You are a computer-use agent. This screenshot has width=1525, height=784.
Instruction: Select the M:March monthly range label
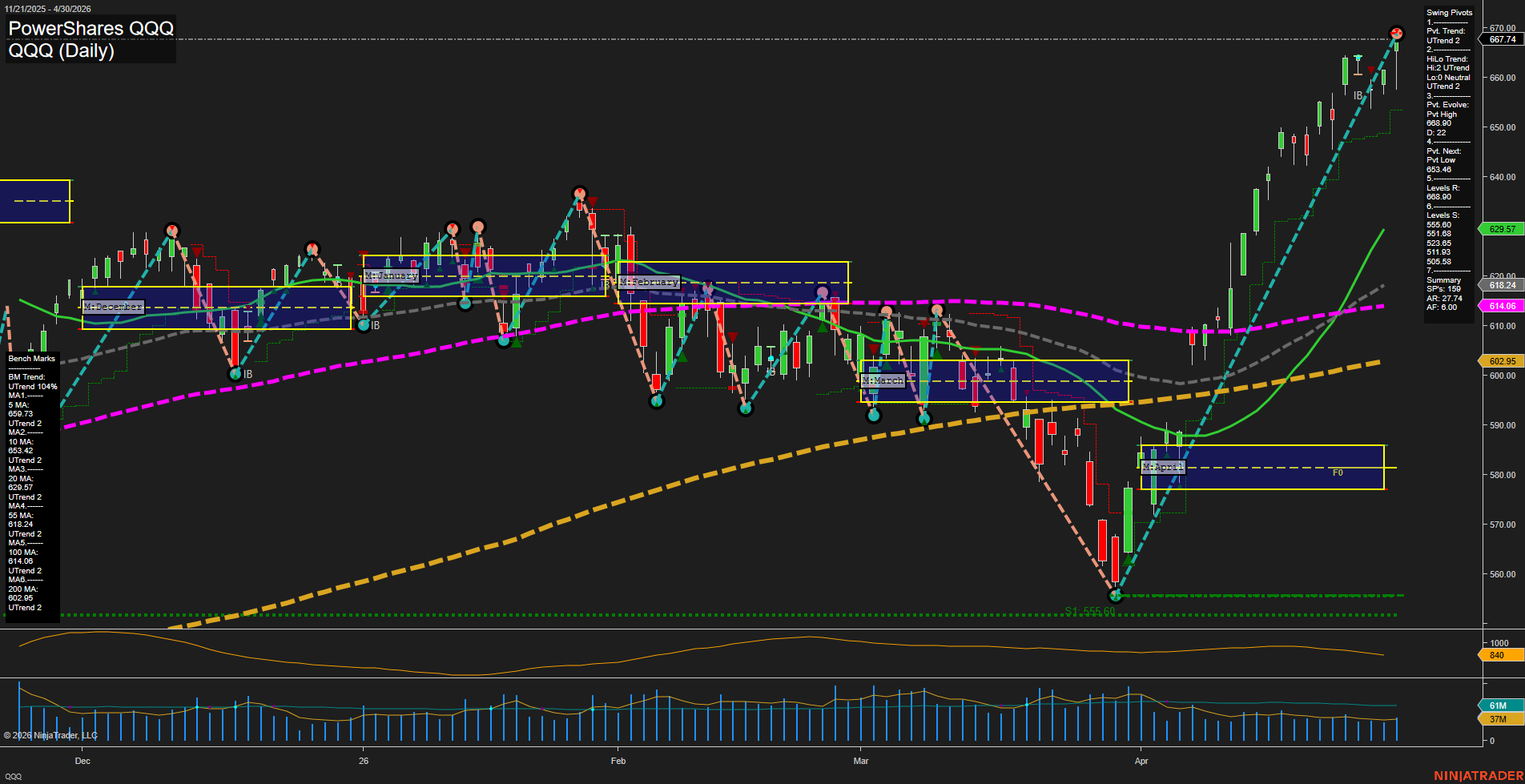pyautogui.click(x=883, y=380)
